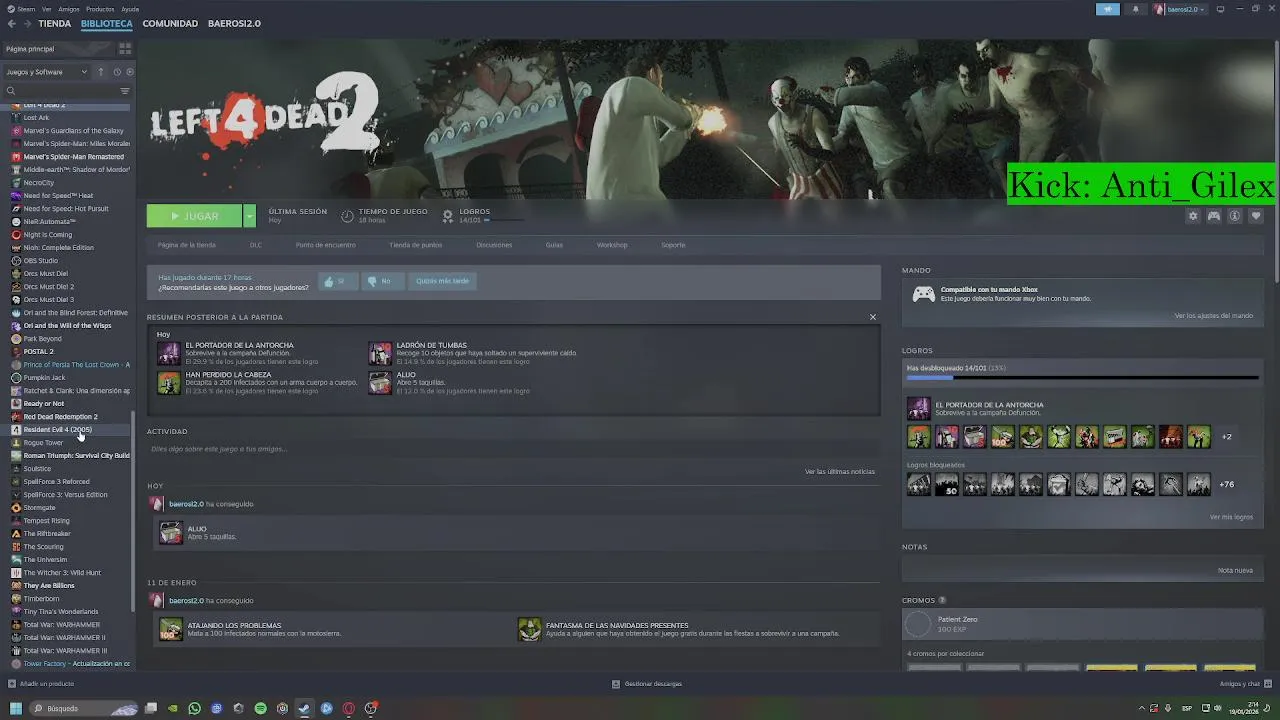Open the Steam menu
This screenshot has height=720, width=1280.
23,9
